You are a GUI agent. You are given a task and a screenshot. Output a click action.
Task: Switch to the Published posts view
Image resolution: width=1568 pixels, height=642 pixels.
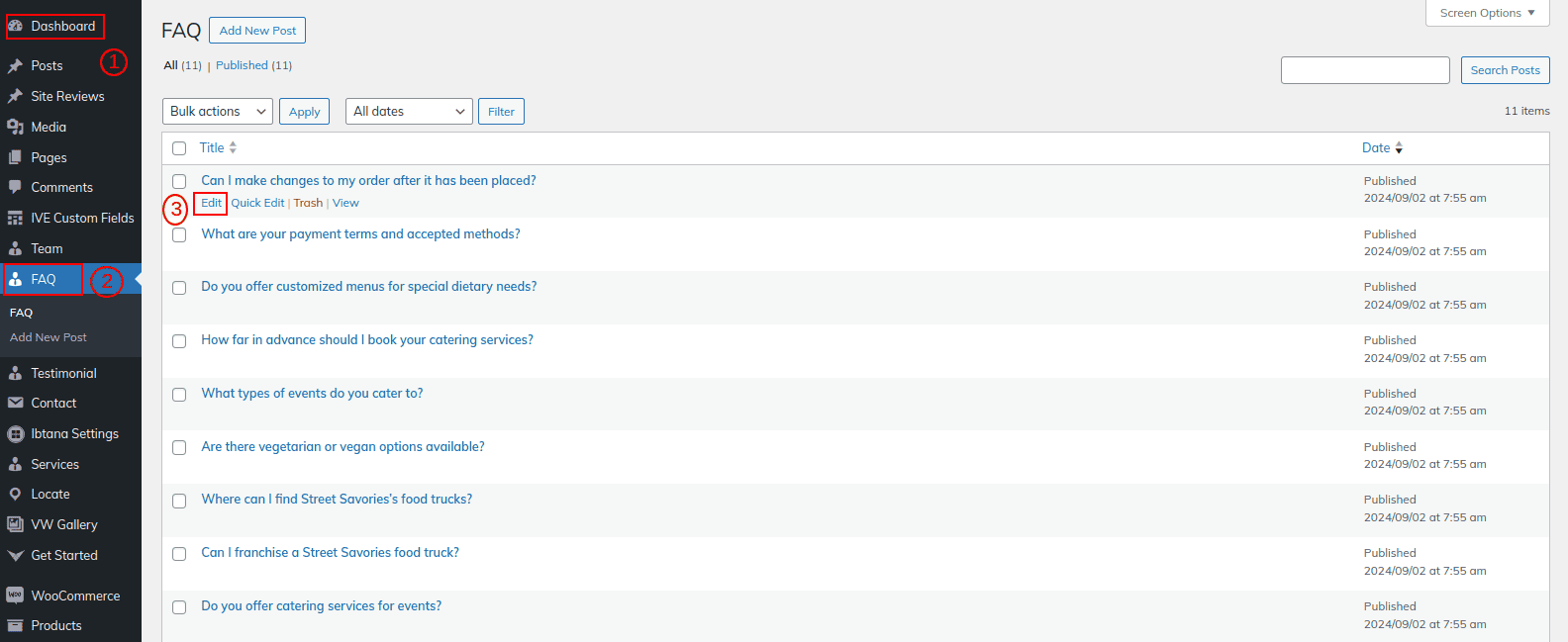243,65
